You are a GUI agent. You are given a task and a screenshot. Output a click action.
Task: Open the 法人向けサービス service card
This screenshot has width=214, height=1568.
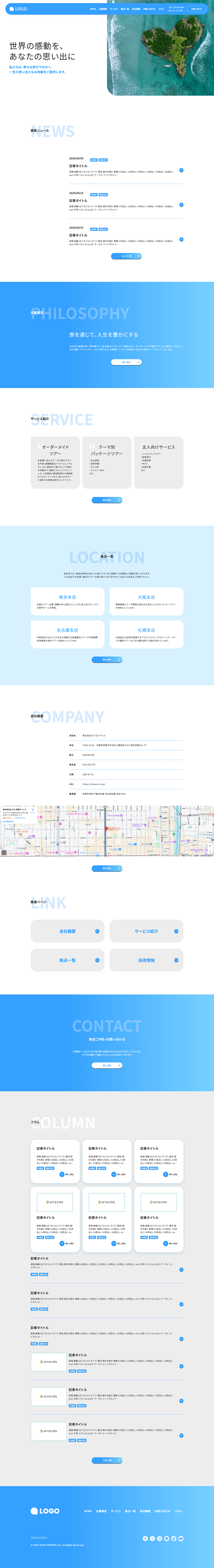(x=159, y=463)
